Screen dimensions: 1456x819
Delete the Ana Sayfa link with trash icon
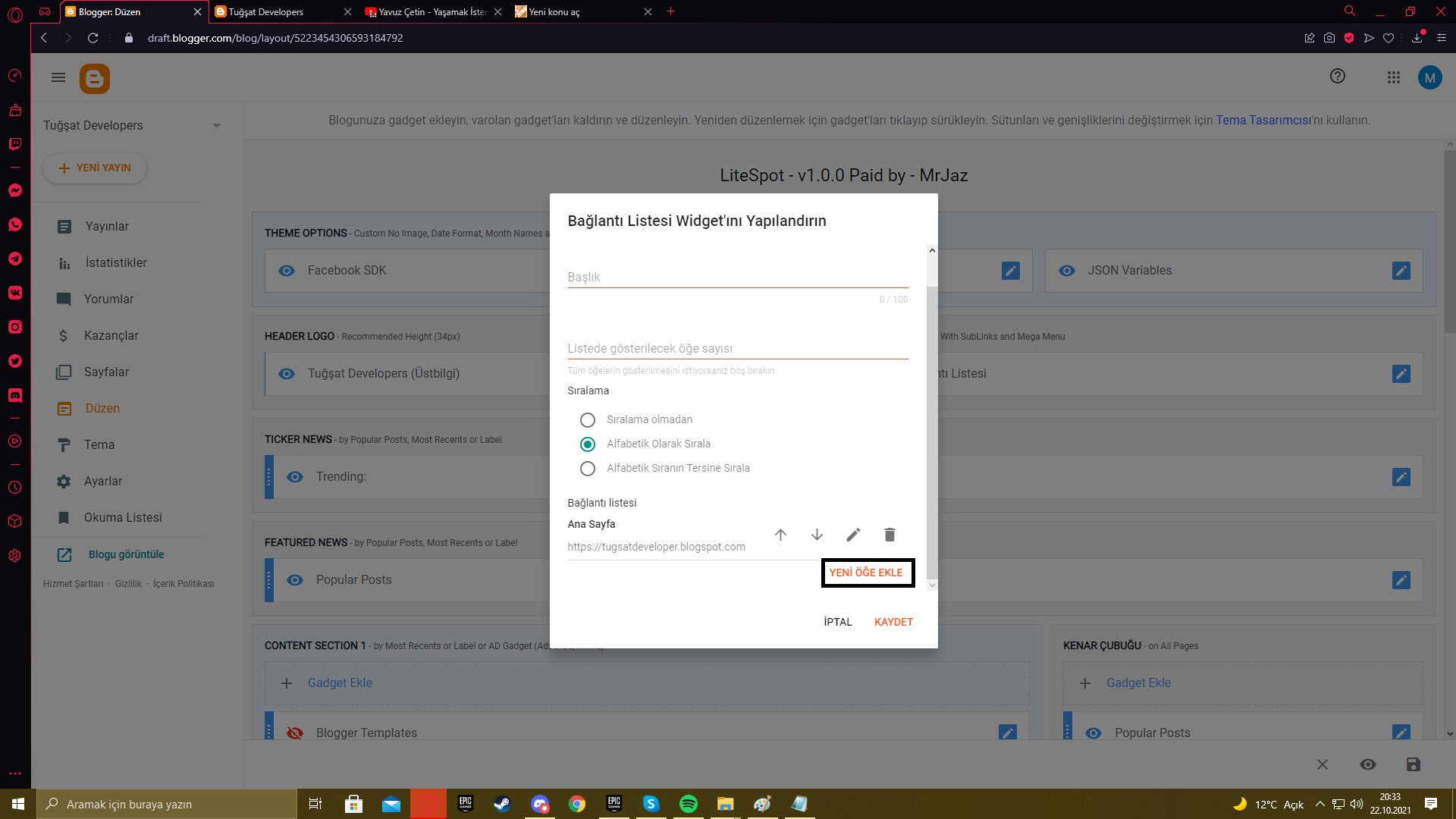[x=890, y=535]
